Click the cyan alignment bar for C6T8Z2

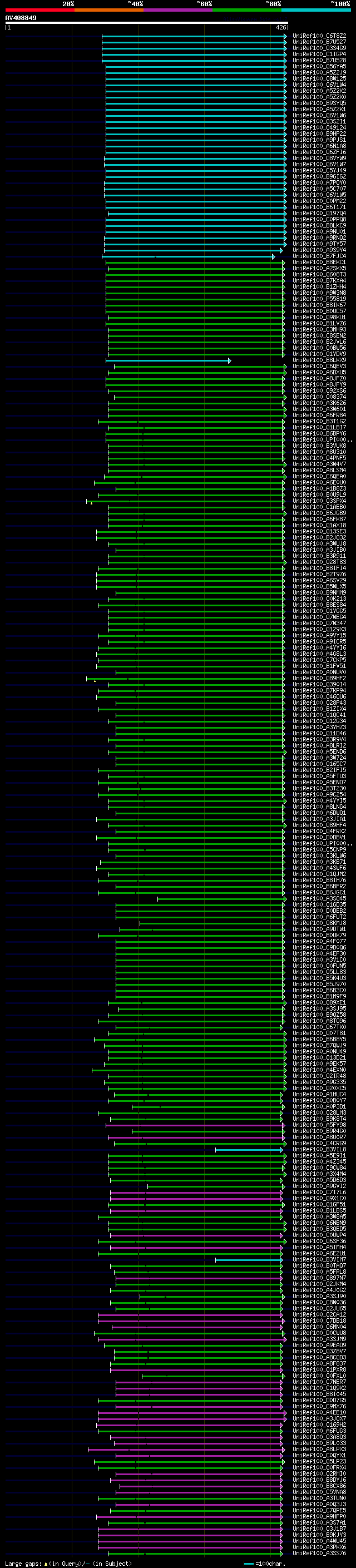pos(195,36)
